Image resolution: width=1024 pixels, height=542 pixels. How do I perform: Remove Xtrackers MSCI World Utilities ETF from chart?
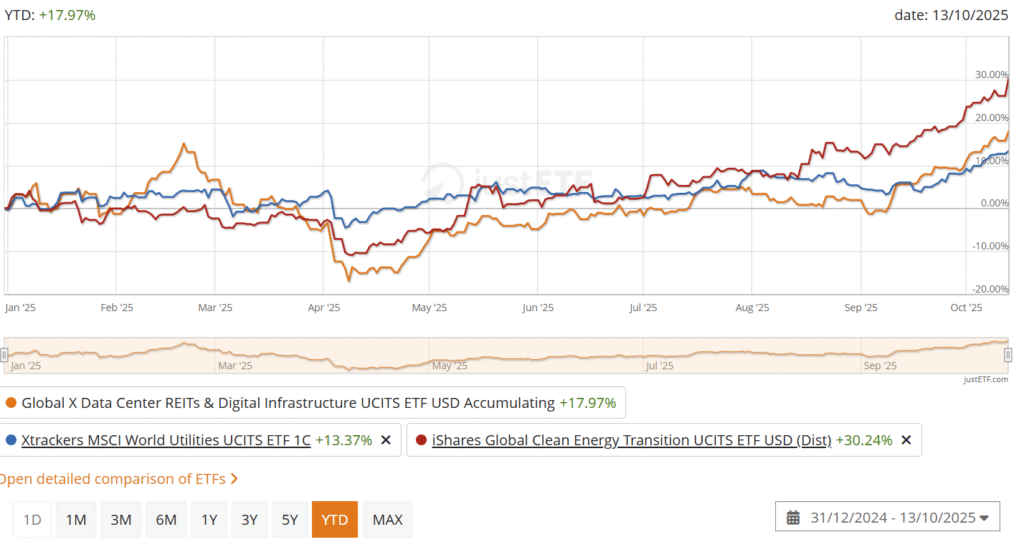point(386,440)
